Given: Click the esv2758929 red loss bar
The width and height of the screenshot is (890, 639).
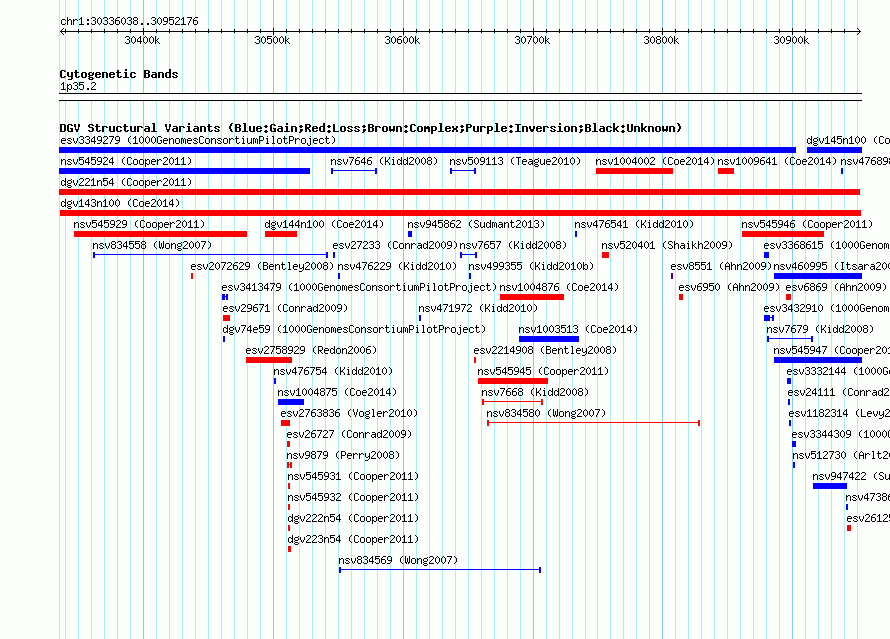Looking at the screenshot, I should (x=269, y=360).
